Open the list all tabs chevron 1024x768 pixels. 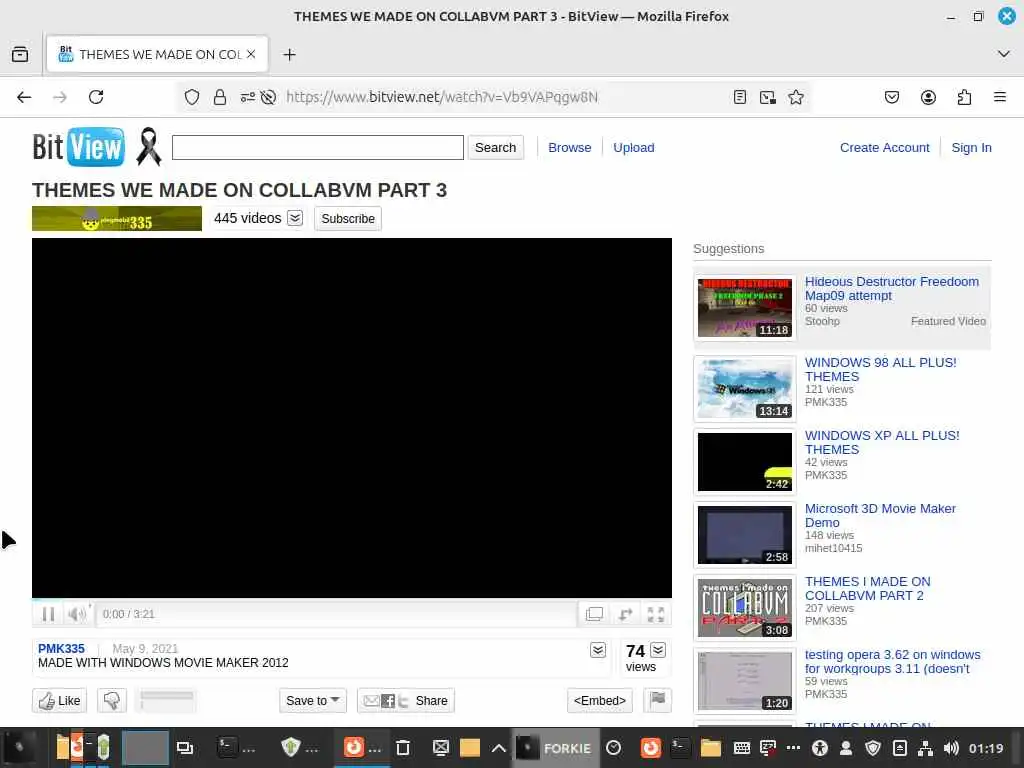coord(1004,54)
